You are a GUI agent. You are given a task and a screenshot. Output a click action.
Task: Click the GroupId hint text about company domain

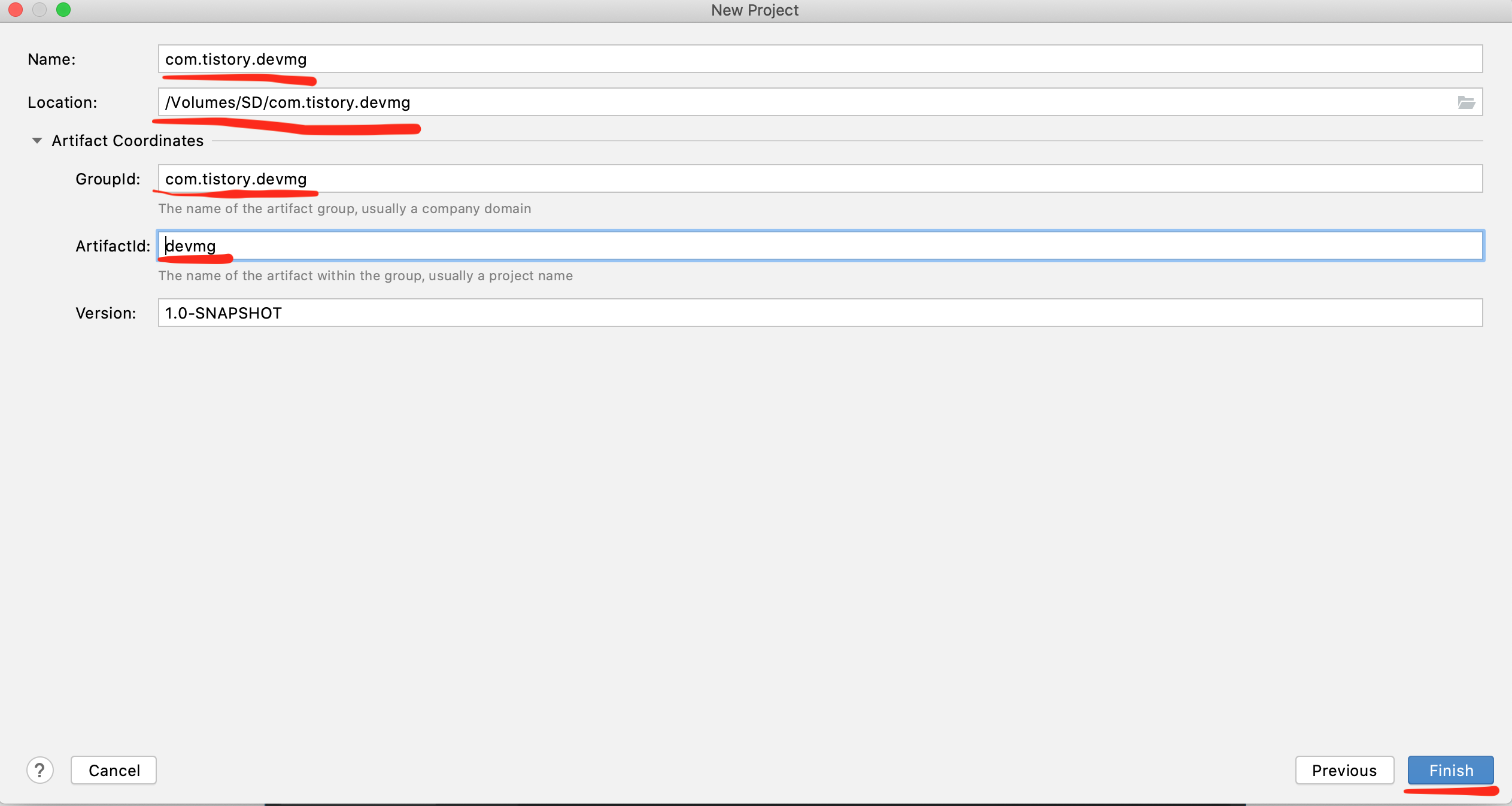click(x=344, y=209)
